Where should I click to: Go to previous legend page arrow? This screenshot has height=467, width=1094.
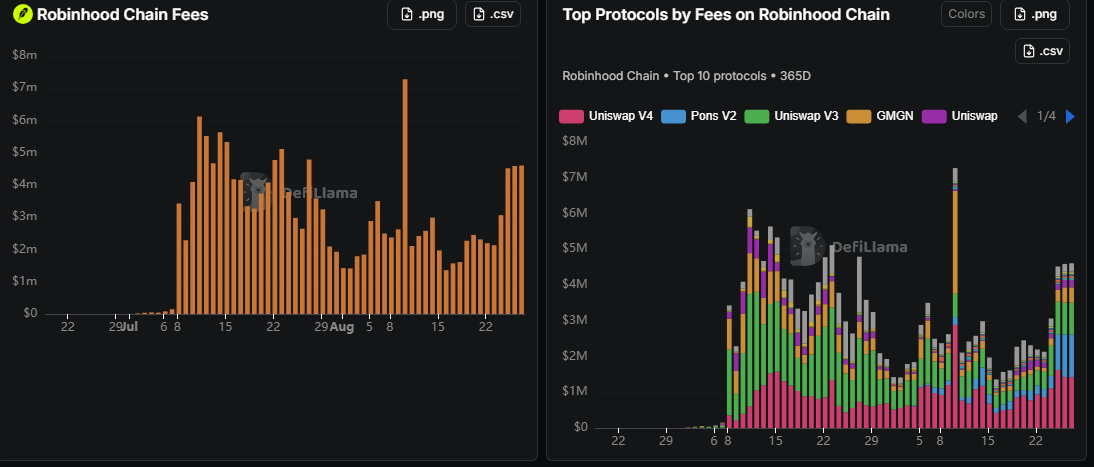point(1022,117)
